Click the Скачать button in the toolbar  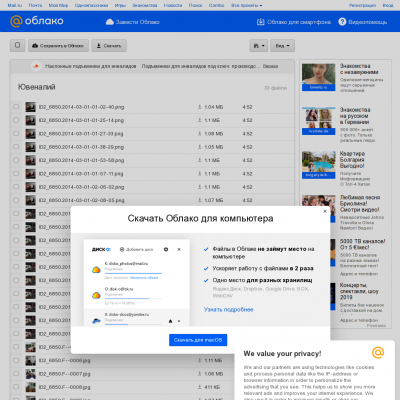(109, 46)
